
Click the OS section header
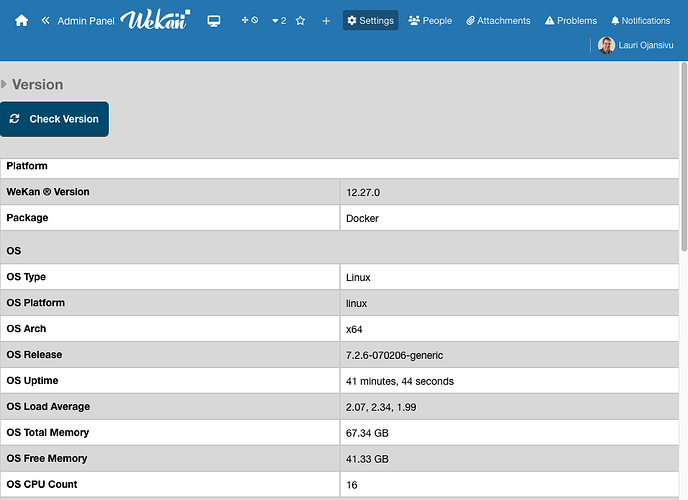tap(340, 247)
